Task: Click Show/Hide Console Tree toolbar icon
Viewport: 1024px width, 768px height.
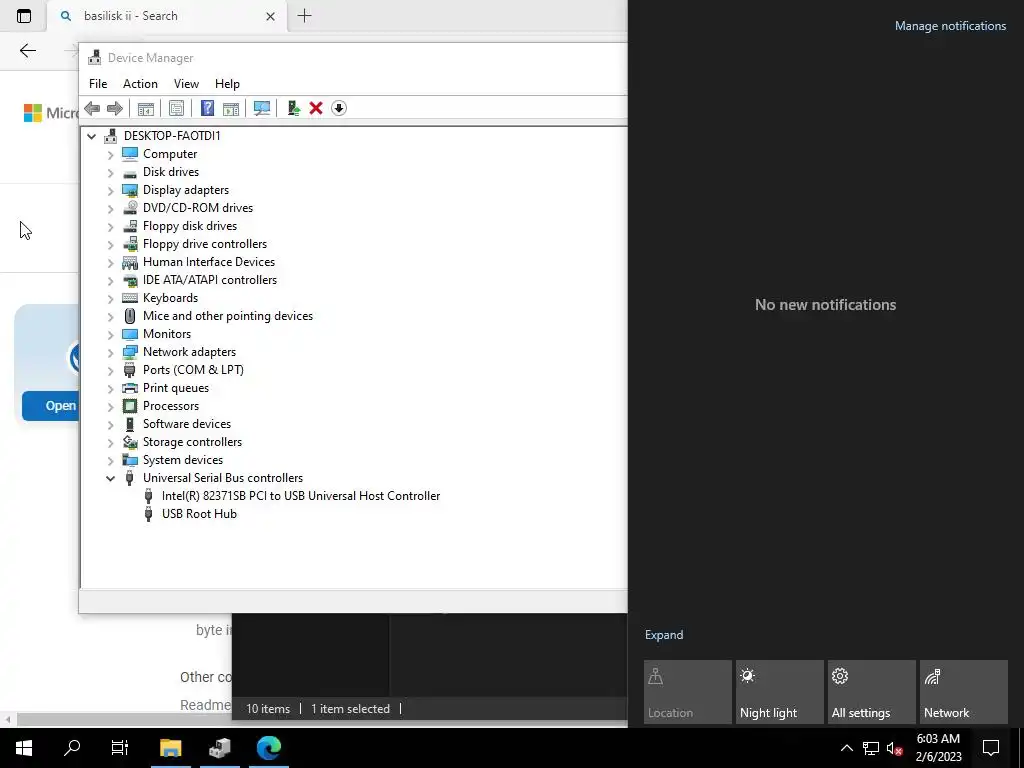Action: point(146,108)
